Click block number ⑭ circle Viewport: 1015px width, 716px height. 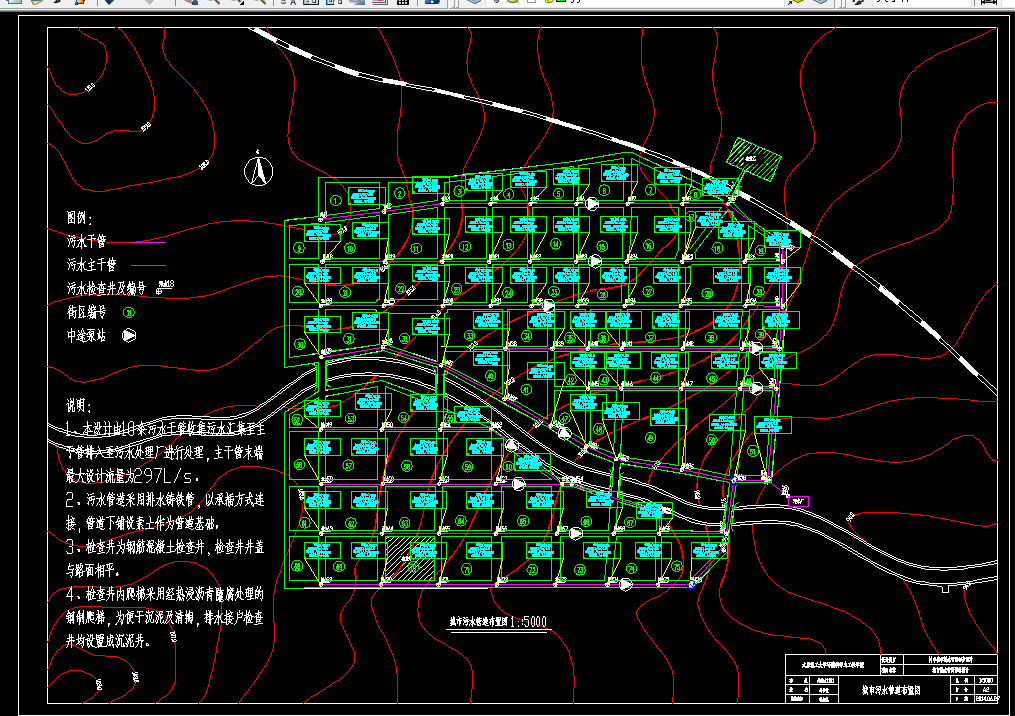(555, 244)
